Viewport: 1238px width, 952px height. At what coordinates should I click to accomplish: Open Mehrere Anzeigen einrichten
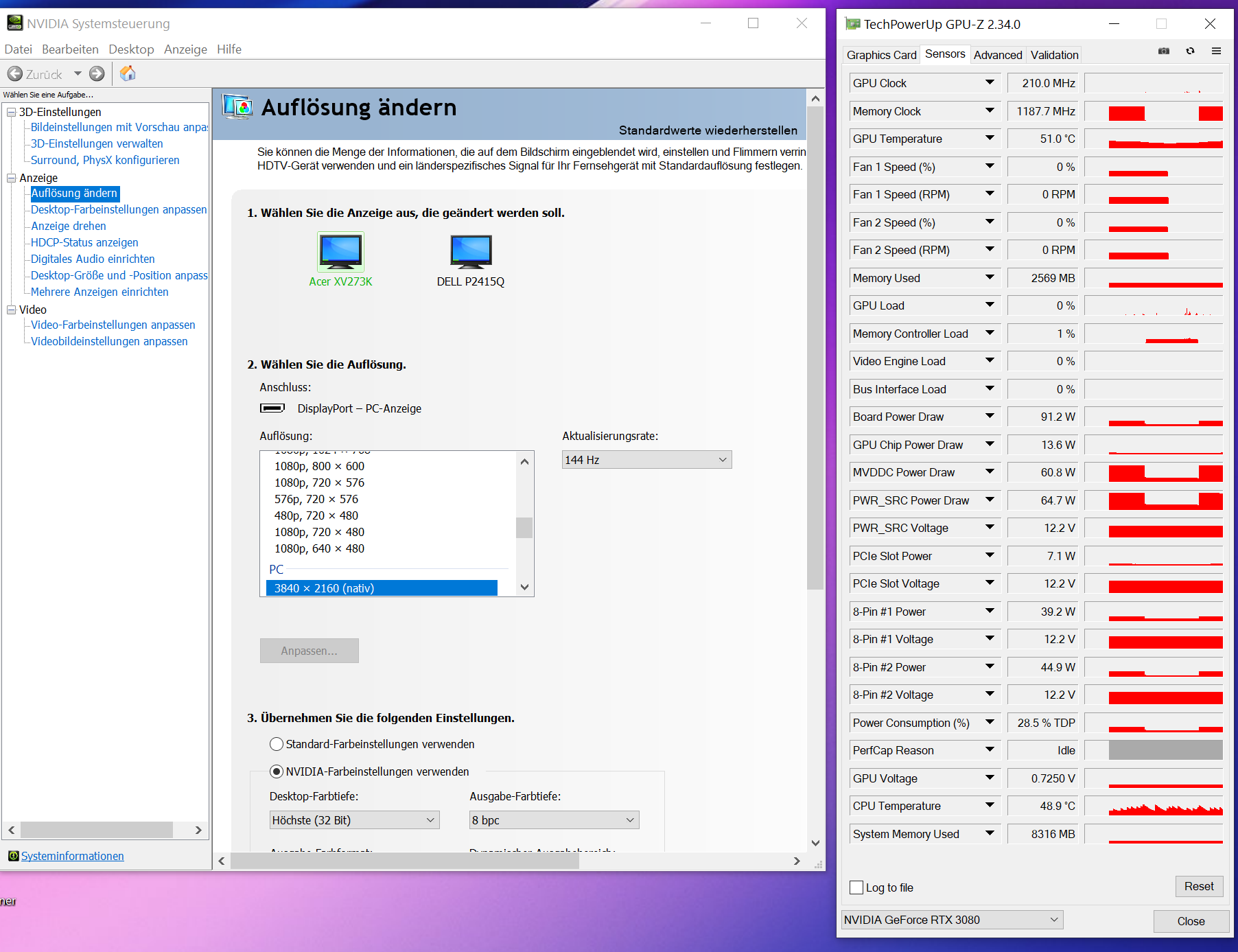100,292
